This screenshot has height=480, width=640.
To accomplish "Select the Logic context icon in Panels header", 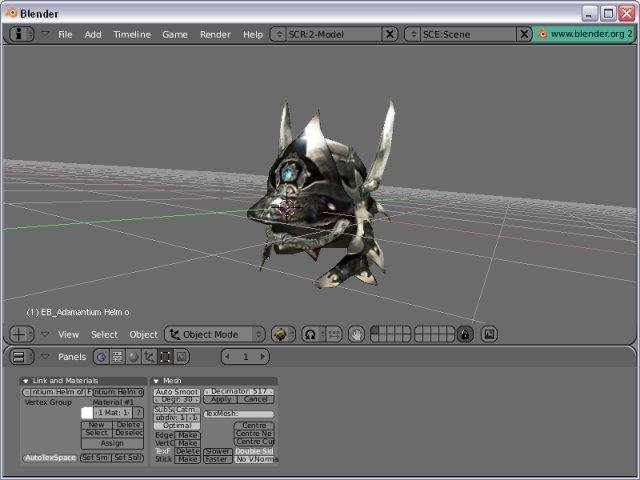I will pos(101,357).
